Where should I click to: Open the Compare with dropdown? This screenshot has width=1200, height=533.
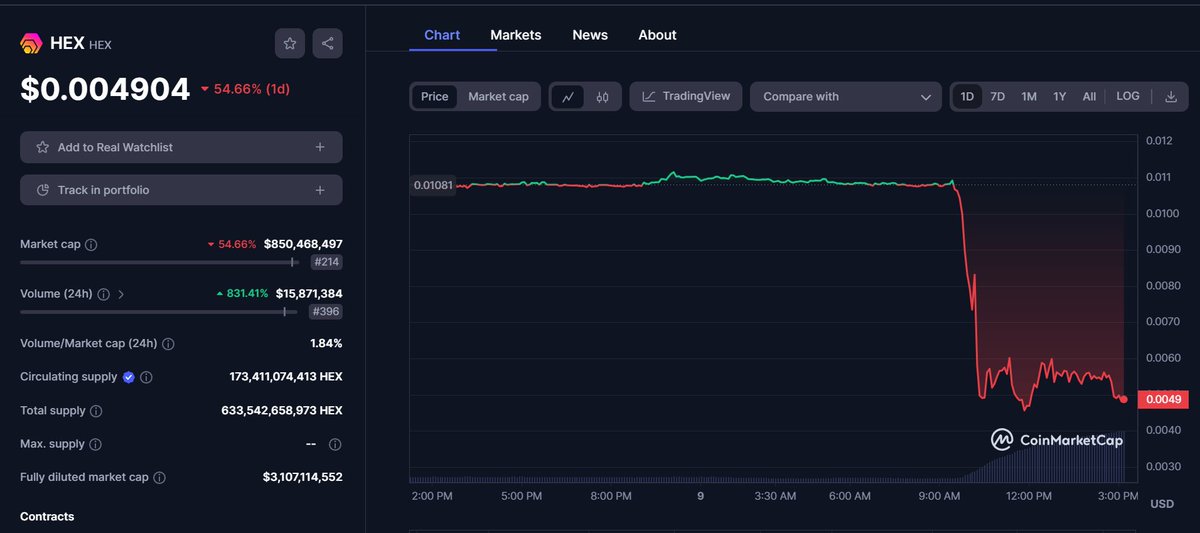click(846, 97)
